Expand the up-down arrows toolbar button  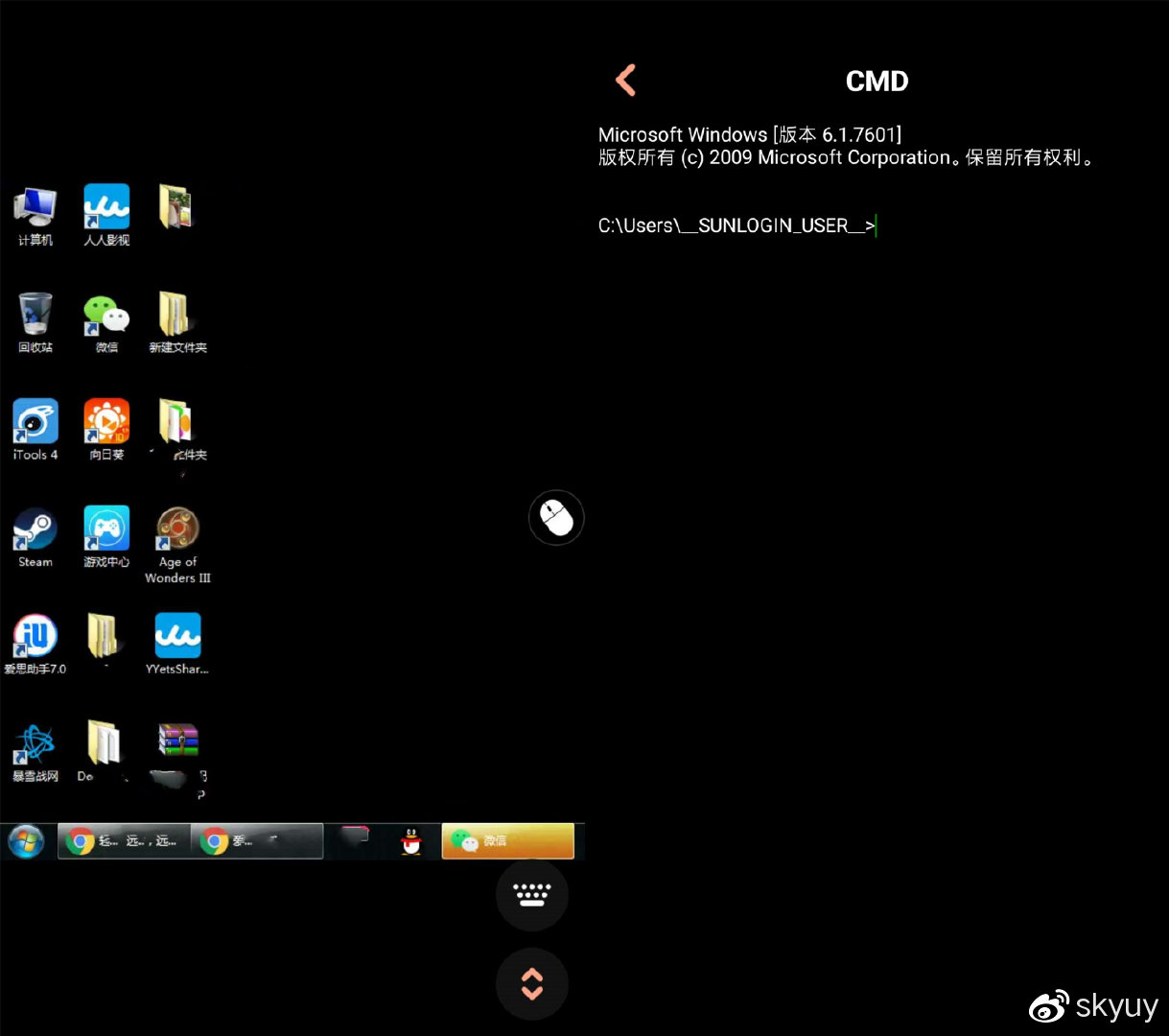pyautogui.click(x=532, y=984)
